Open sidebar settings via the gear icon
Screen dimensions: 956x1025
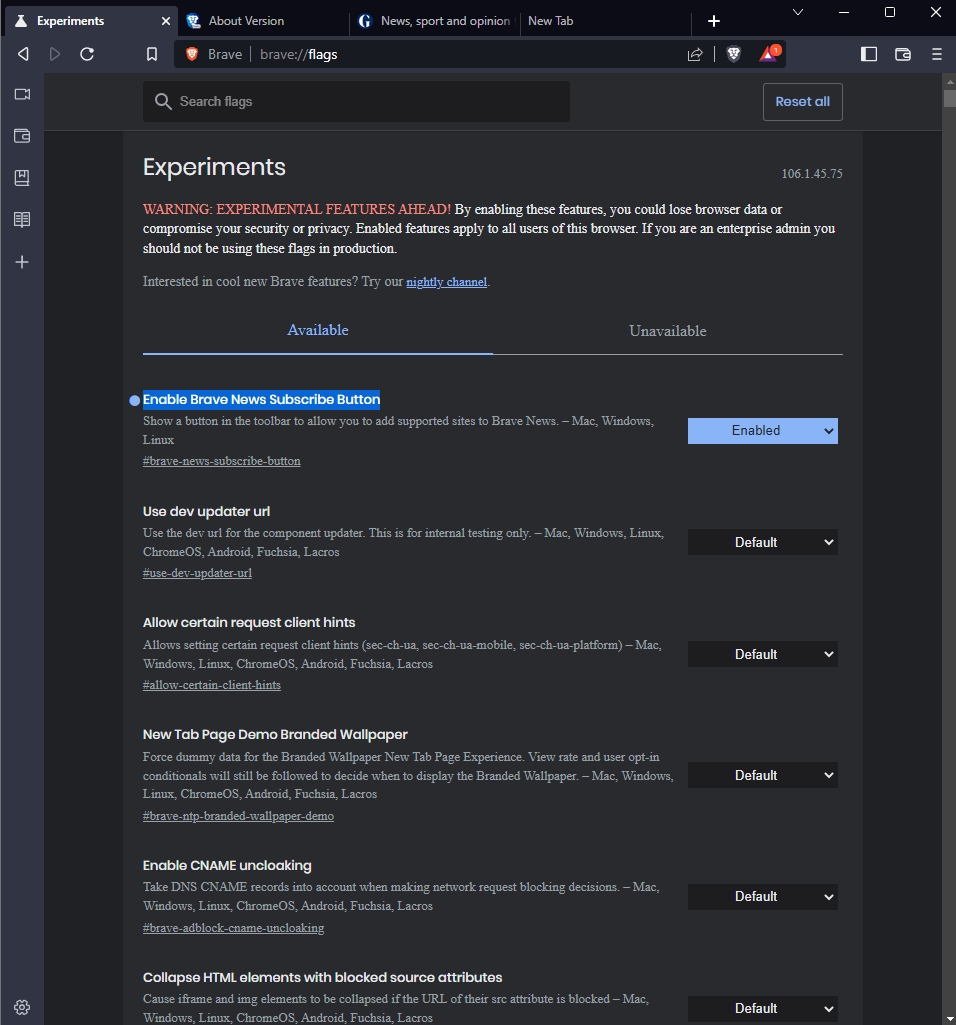pos(22,1007)
